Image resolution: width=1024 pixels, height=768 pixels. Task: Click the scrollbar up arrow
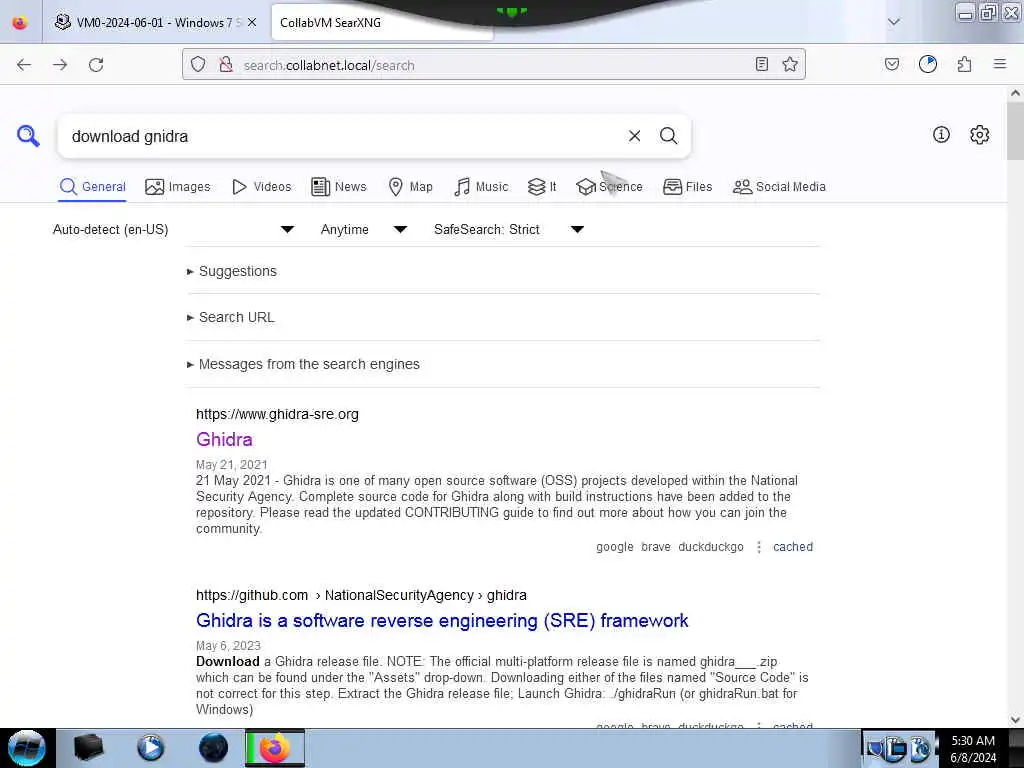click(x=1015, y=93)
